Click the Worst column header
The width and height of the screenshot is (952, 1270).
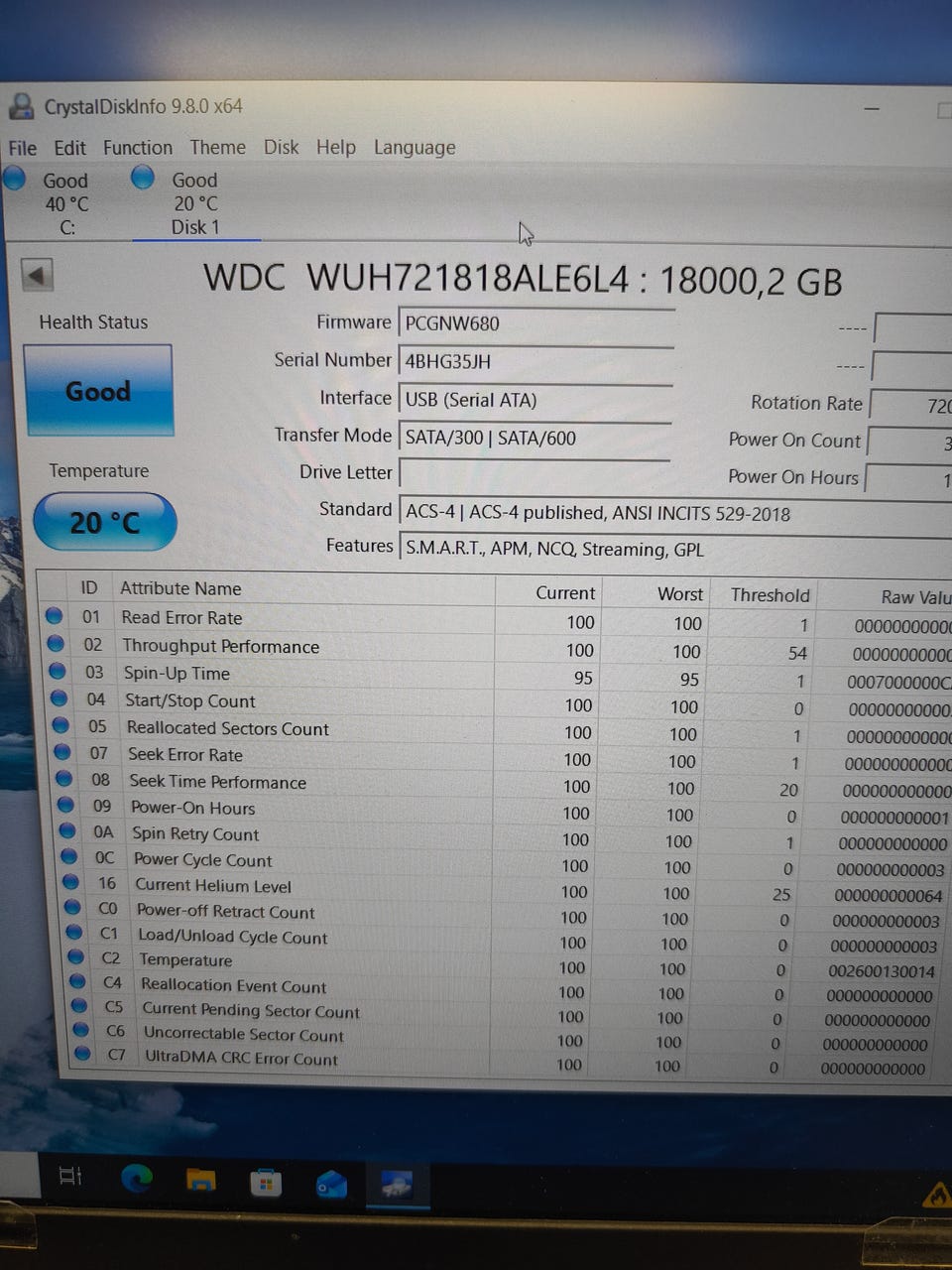(680, 593)
